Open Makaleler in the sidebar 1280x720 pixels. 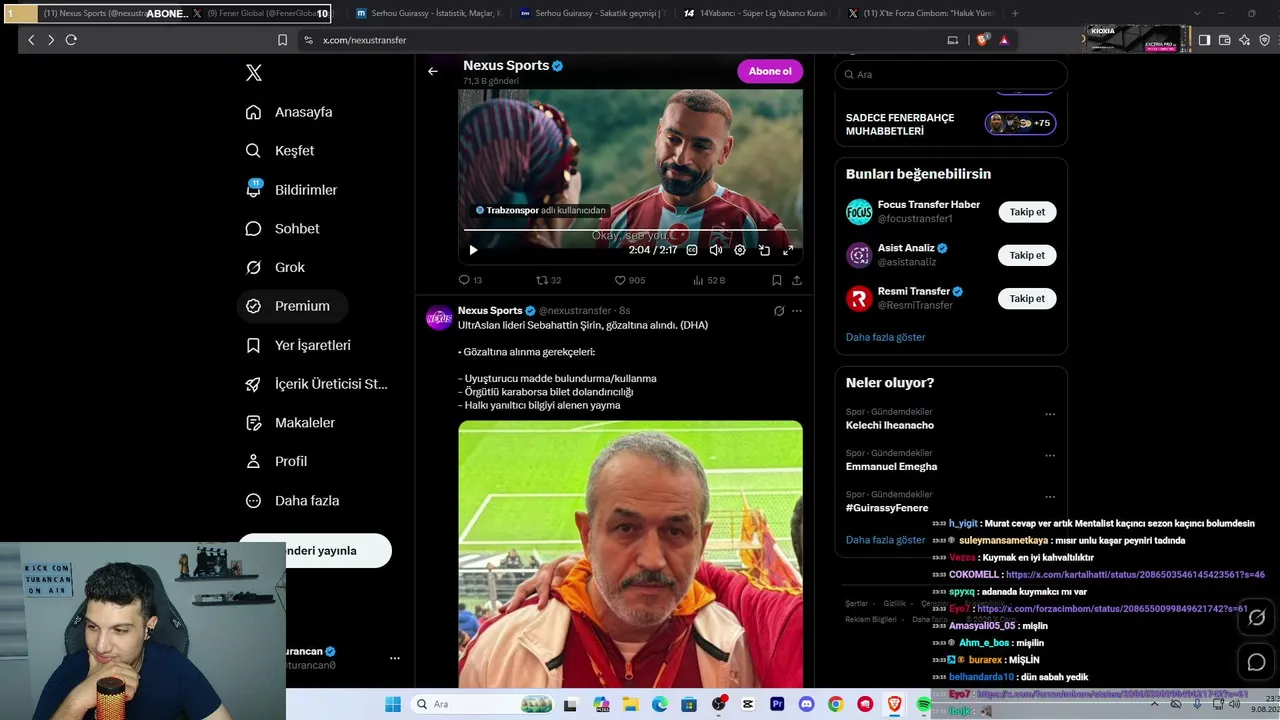click(x=291, y=423)
